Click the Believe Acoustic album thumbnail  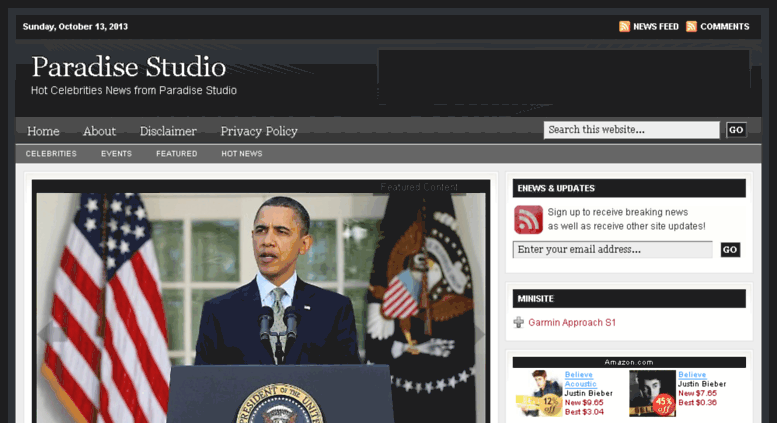[x=539, y=393]
